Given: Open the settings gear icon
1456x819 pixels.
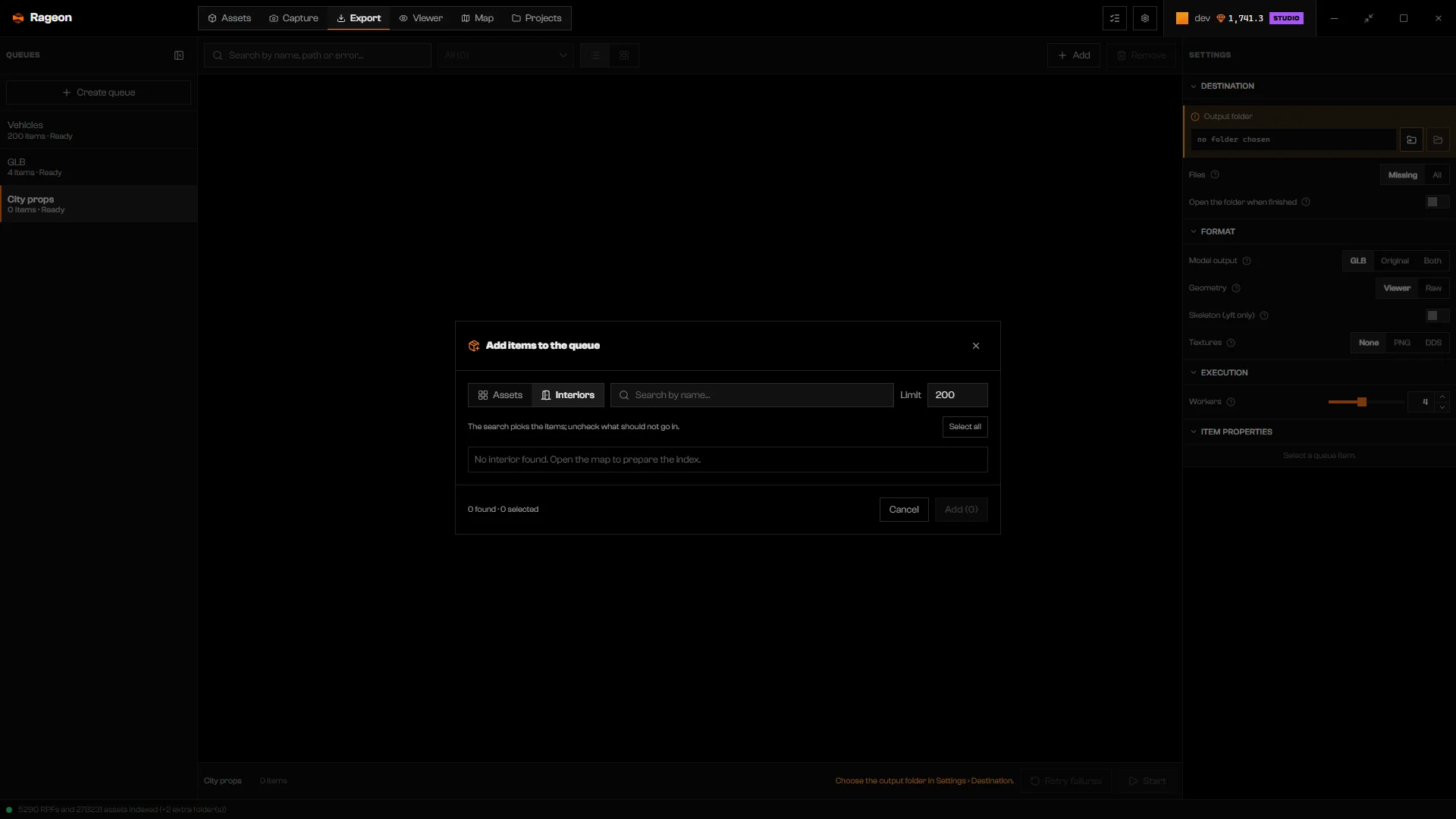Looking at the screenshot, I should pos(1145,18).
